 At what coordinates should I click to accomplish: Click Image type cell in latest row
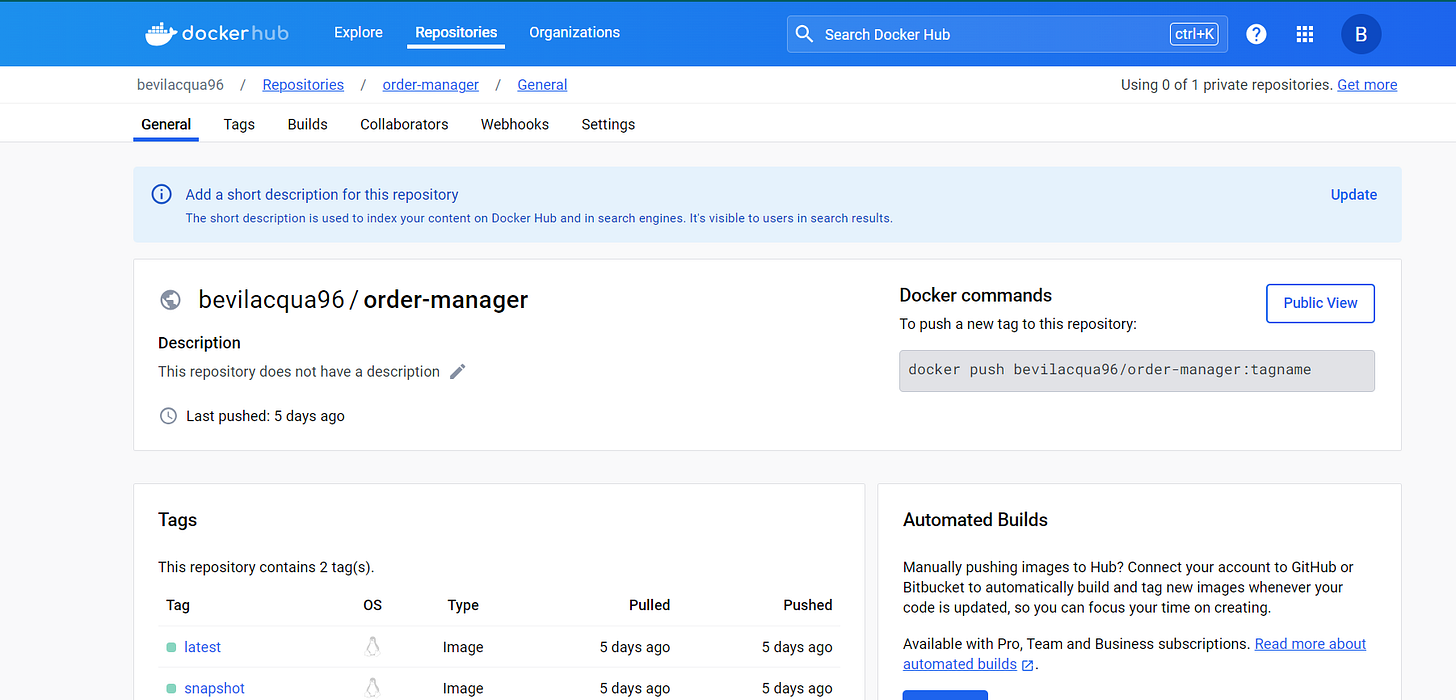(463, 647)
